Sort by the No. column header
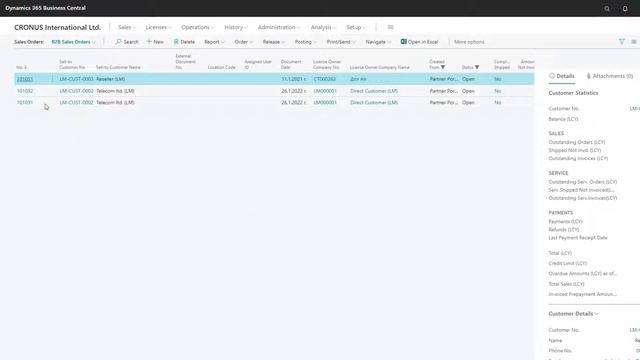Screen dimensions: 640x360 pos(21,67)
